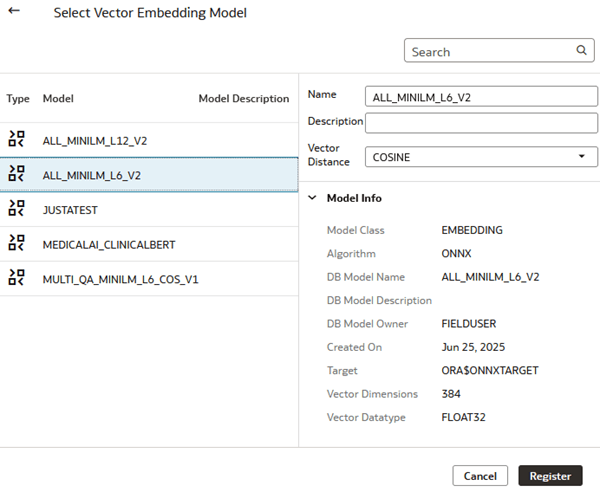Click the model type icon for ALL_MINILM_L6_V2
Screen dimensions: 600x492
[16, 174]
